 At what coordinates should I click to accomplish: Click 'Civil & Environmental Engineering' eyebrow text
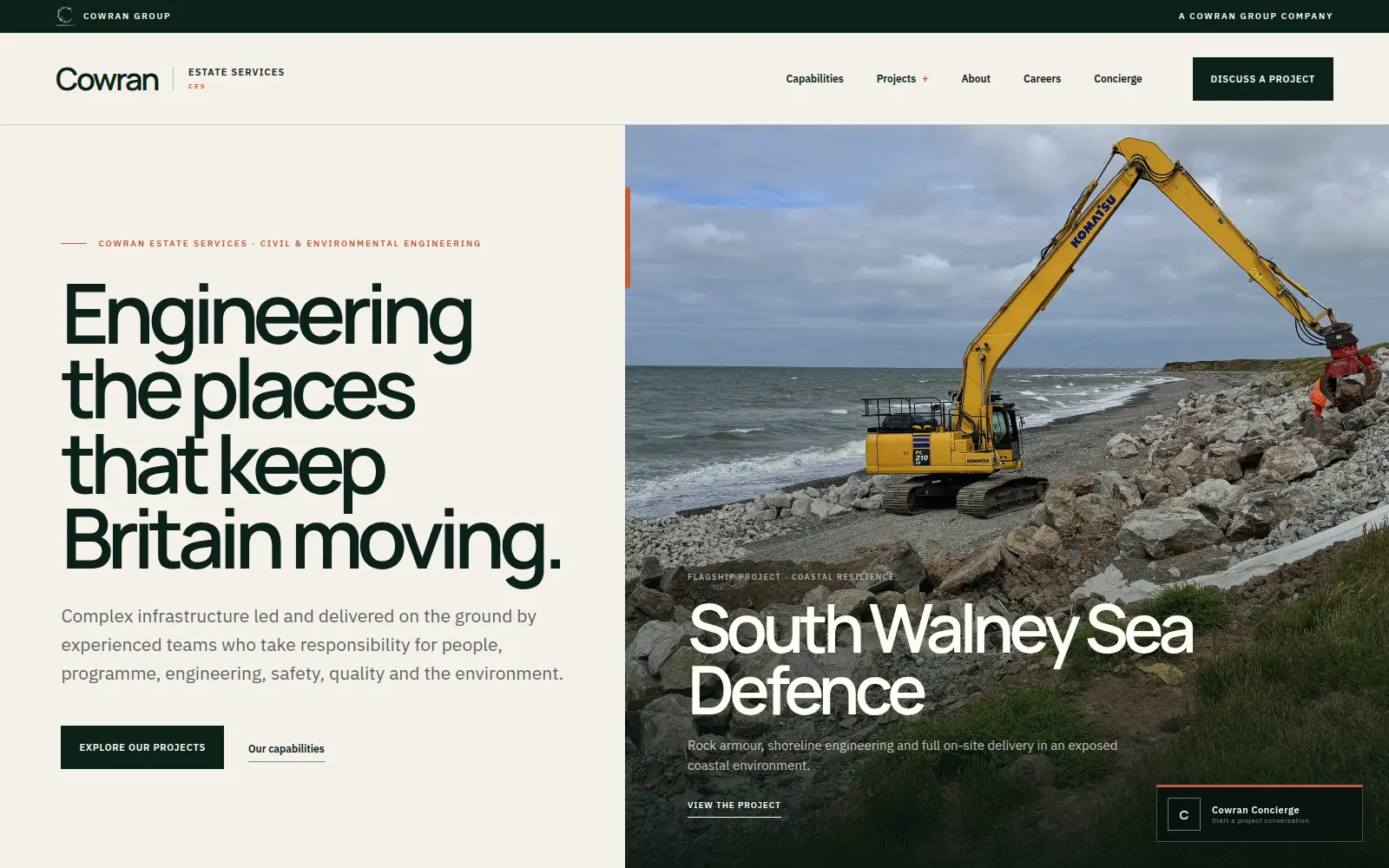[371, 244]
